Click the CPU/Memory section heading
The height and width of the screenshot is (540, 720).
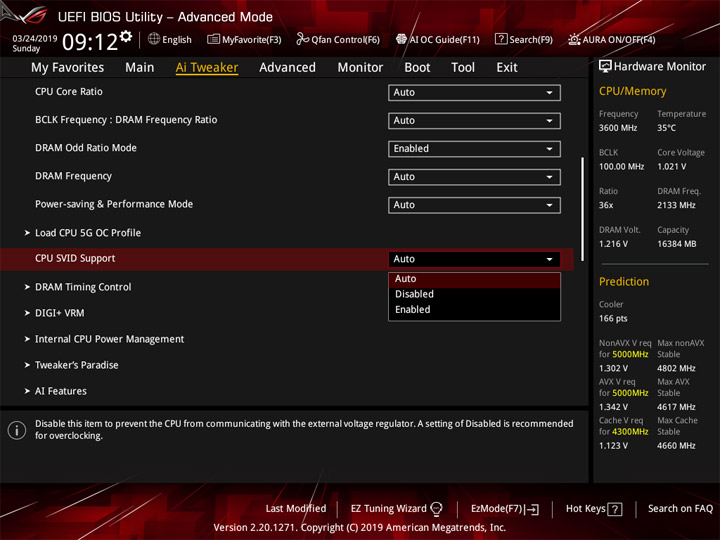pyautogui.click(x=632, y=91)
